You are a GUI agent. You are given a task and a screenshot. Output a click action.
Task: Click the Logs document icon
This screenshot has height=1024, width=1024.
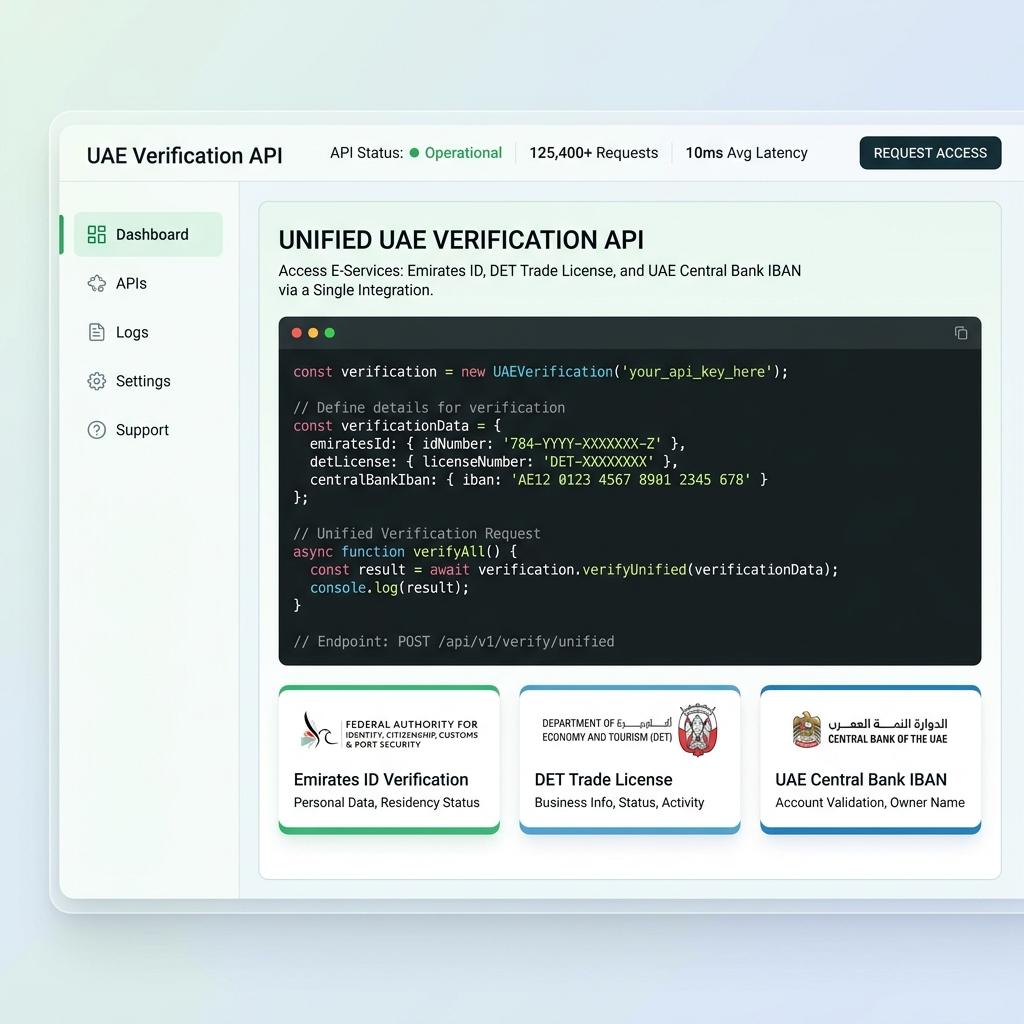97,332
